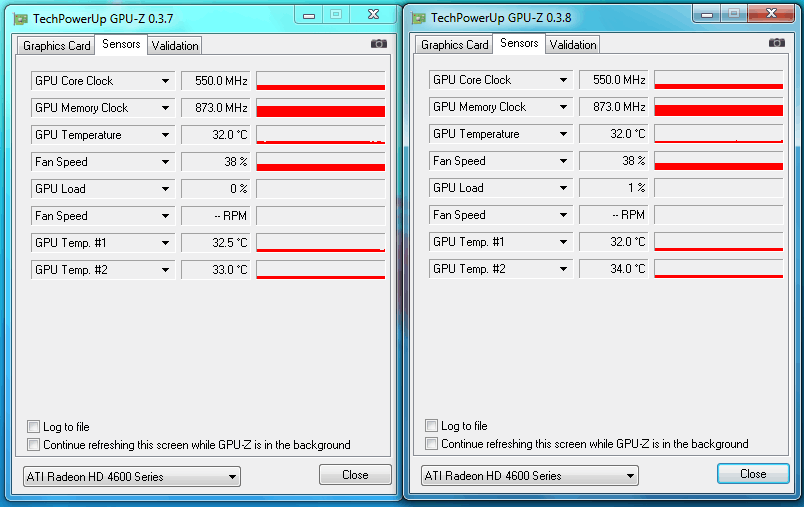The height and width of the screenshot is (507, 804).
Task: Click 32.5 °C value in GPU-Z 0.3.7
Action: click(x=216, y=243)
